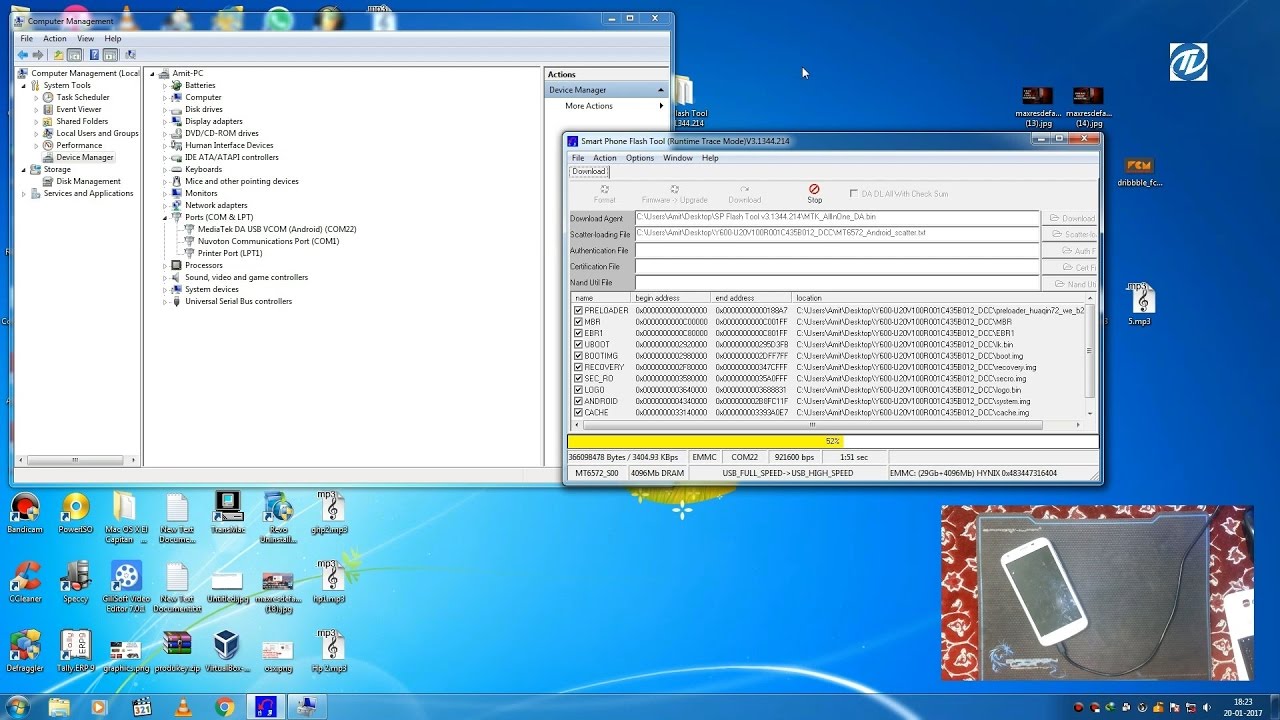Screen dimensions: 1280x720
Task: Open File menu in Computer Management
Action: point(27,39)
